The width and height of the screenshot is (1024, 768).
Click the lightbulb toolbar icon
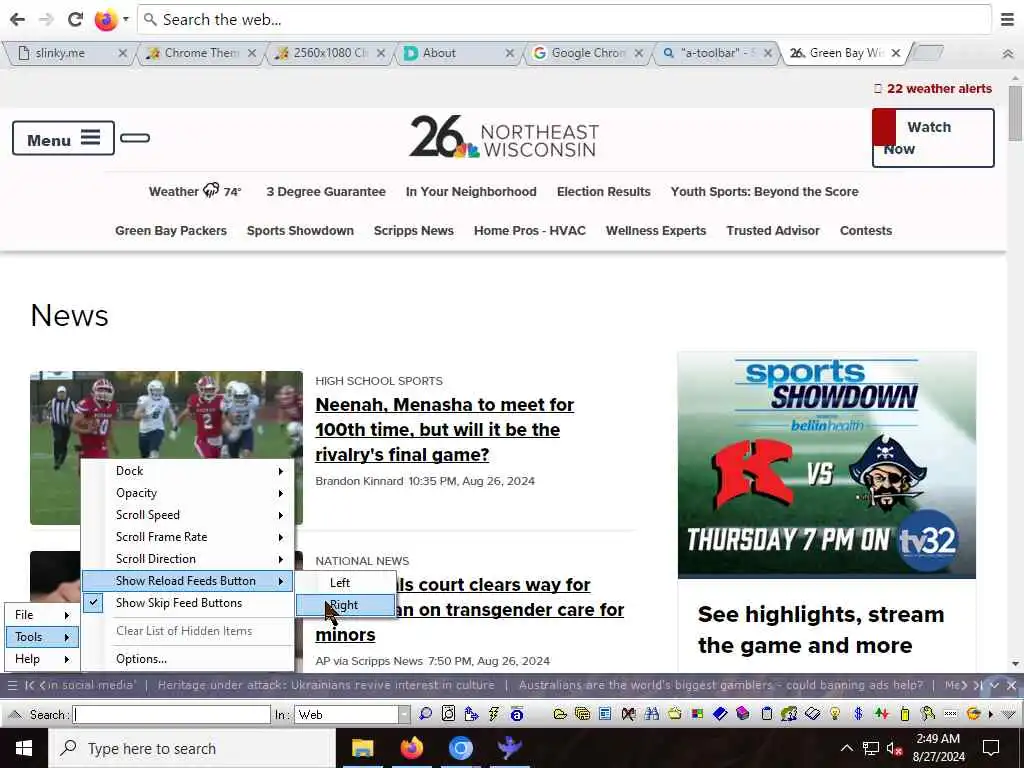click(835, 714)
